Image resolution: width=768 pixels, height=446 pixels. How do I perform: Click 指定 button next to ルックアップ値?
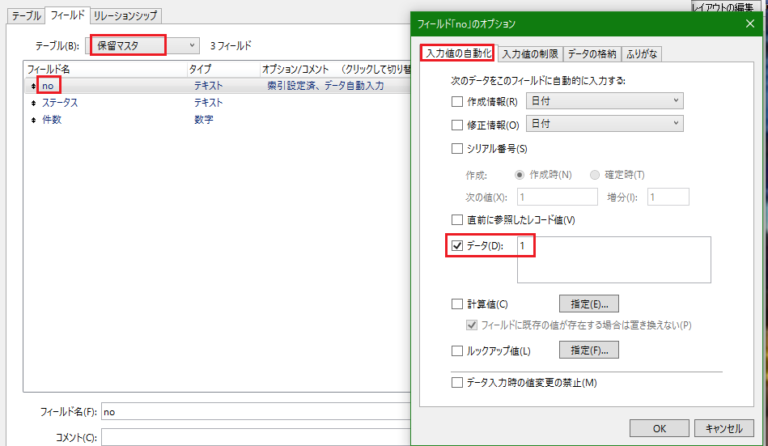click(x=589, y=351)
